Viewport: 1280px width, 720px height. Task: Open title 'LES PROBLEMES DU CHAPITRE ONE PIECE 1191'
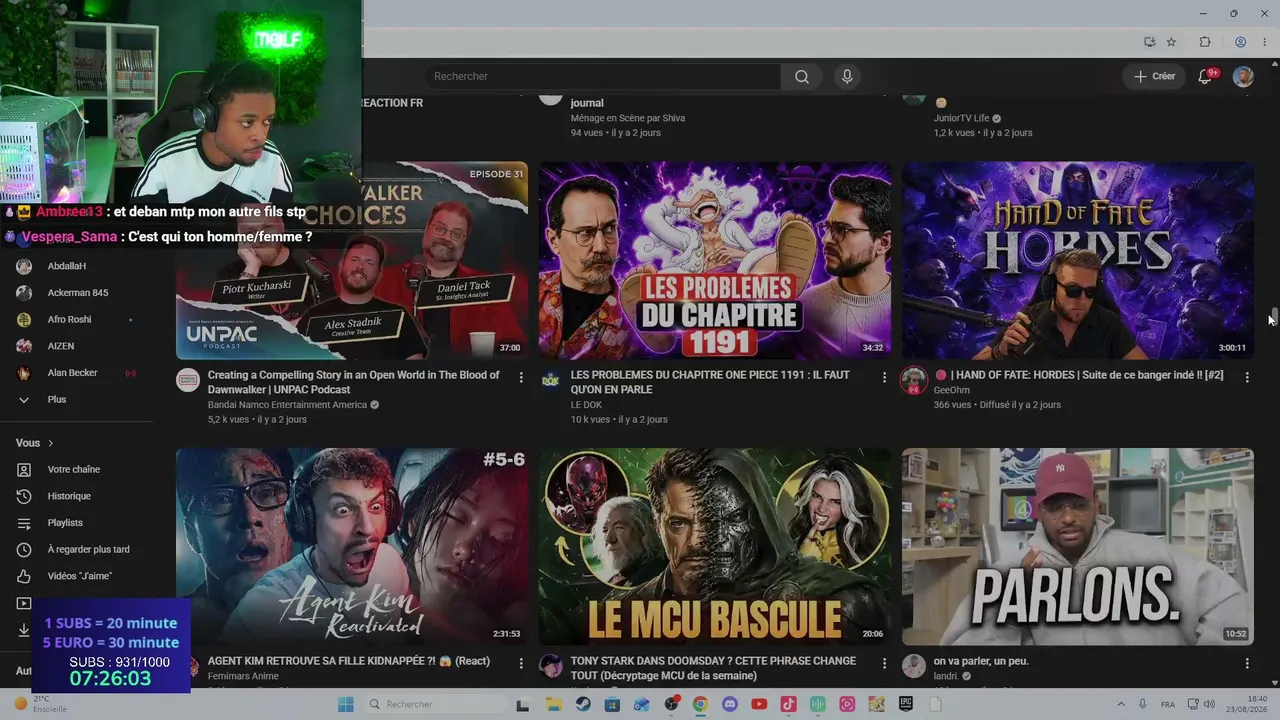[x=710, y=382]
